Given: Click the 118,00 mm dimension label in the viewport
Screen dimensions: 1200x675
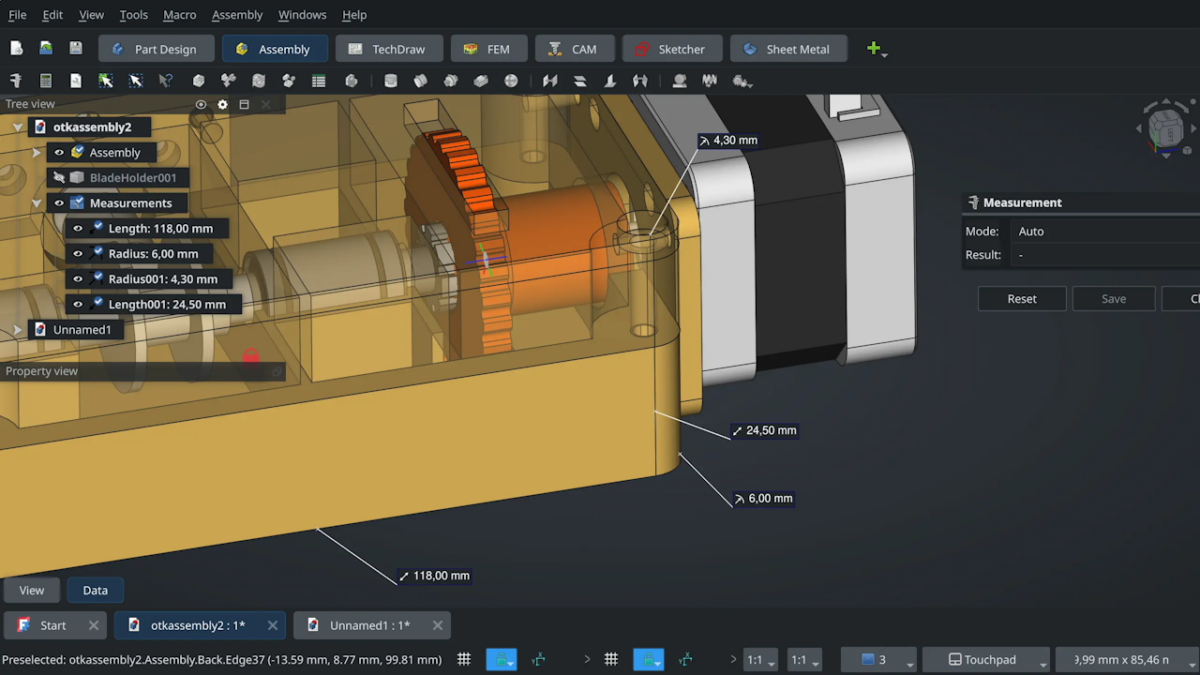Looking at the screenshot, I should 434,575.
